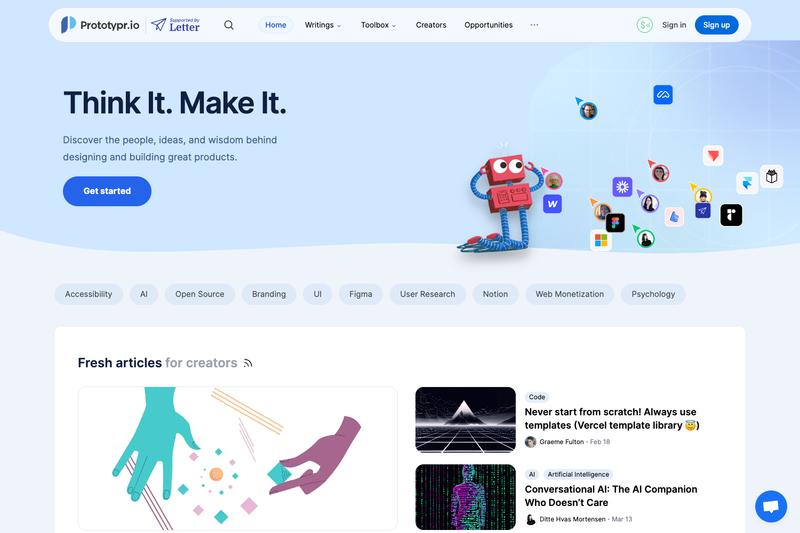Click the Figma app icon in hero

[x=615, y=223]
